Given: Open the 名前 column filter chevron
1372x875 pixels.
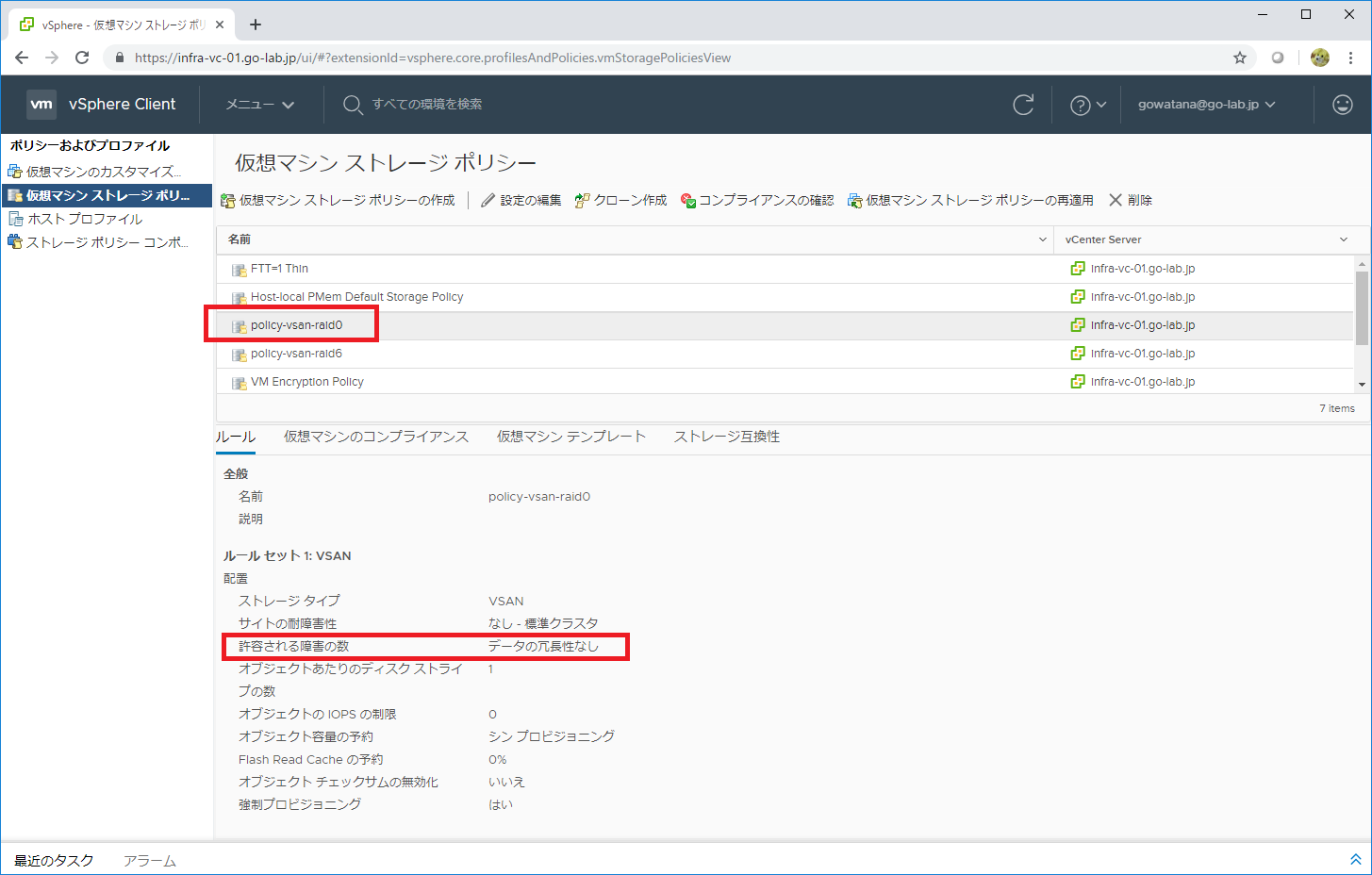Looking at the screenshot, I should coord(1042,239).
